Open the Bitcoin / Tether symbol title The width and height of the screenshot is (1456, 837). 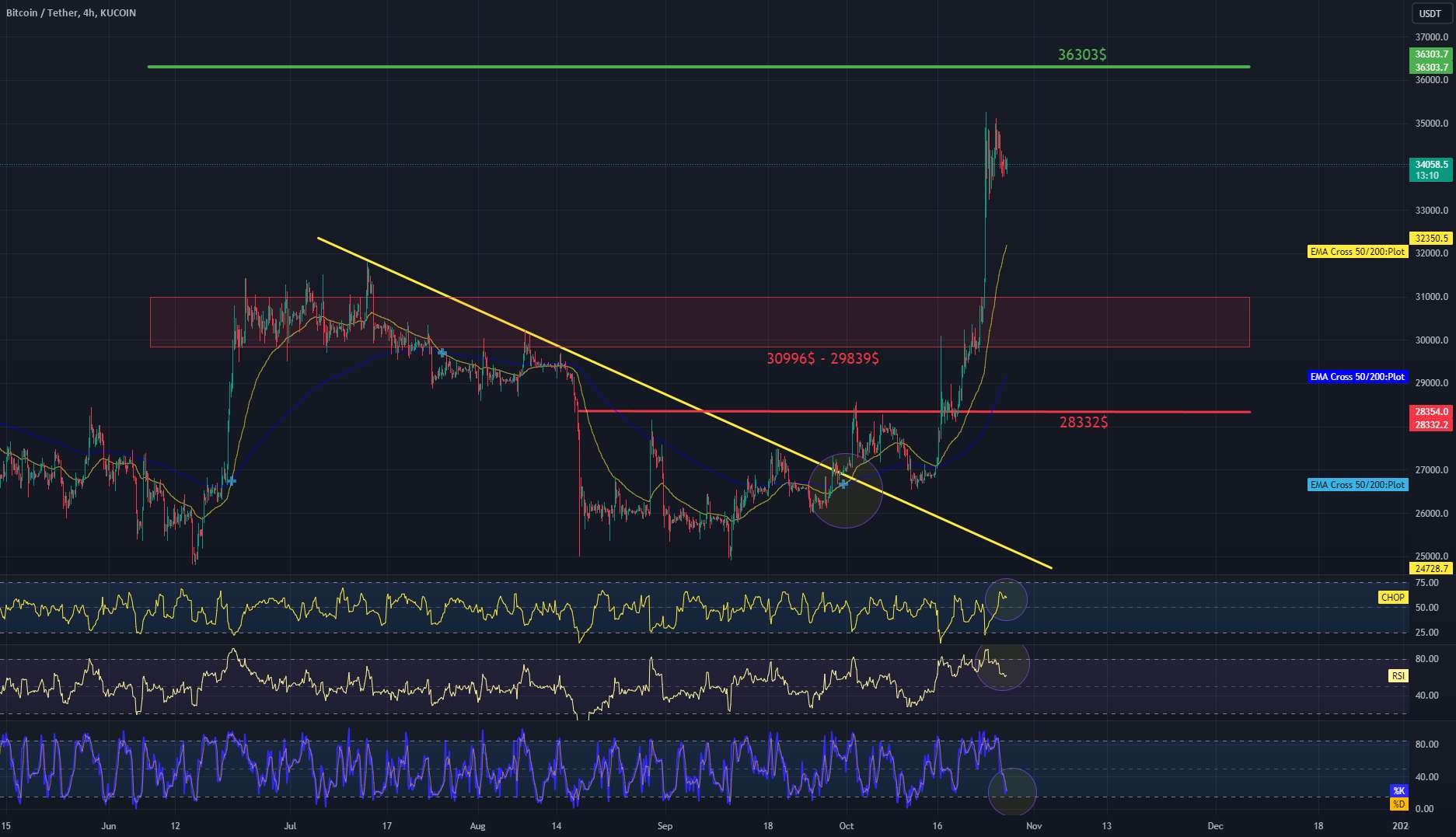[71, 13]
